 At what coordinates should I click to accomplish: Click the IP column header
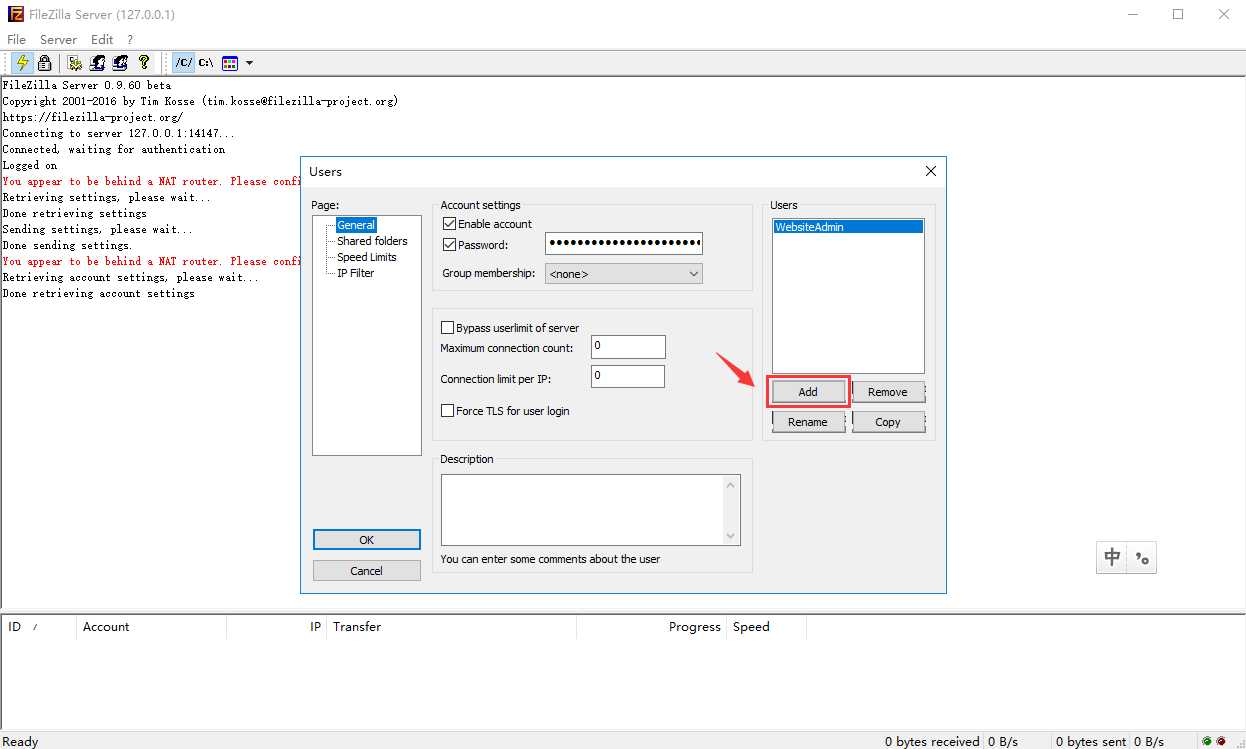(x=277, y=627)
